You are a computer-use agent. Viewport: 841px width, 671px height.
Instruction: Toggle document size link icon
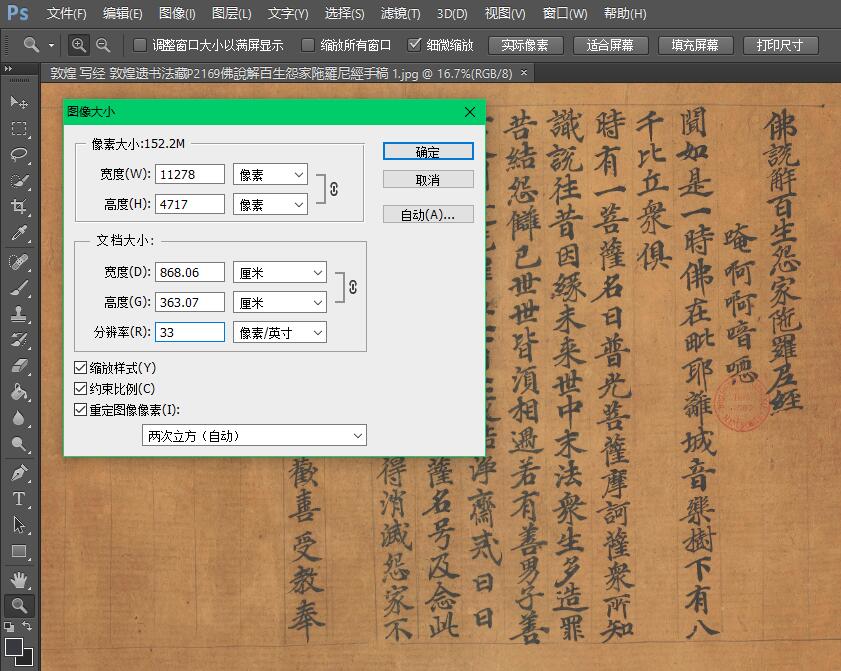pos(352,287)
